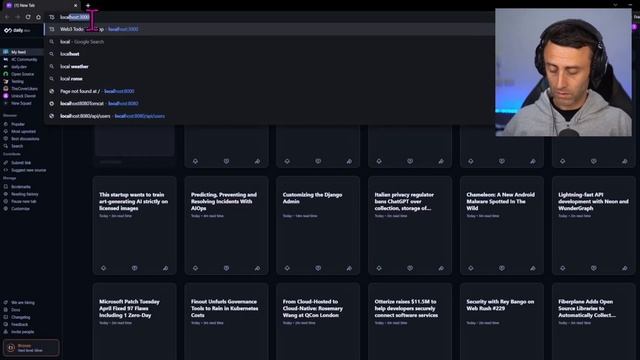The width and height of the screenshot is (640, 360).
Task: Open the Open Source squad
Action: [21, 74]
